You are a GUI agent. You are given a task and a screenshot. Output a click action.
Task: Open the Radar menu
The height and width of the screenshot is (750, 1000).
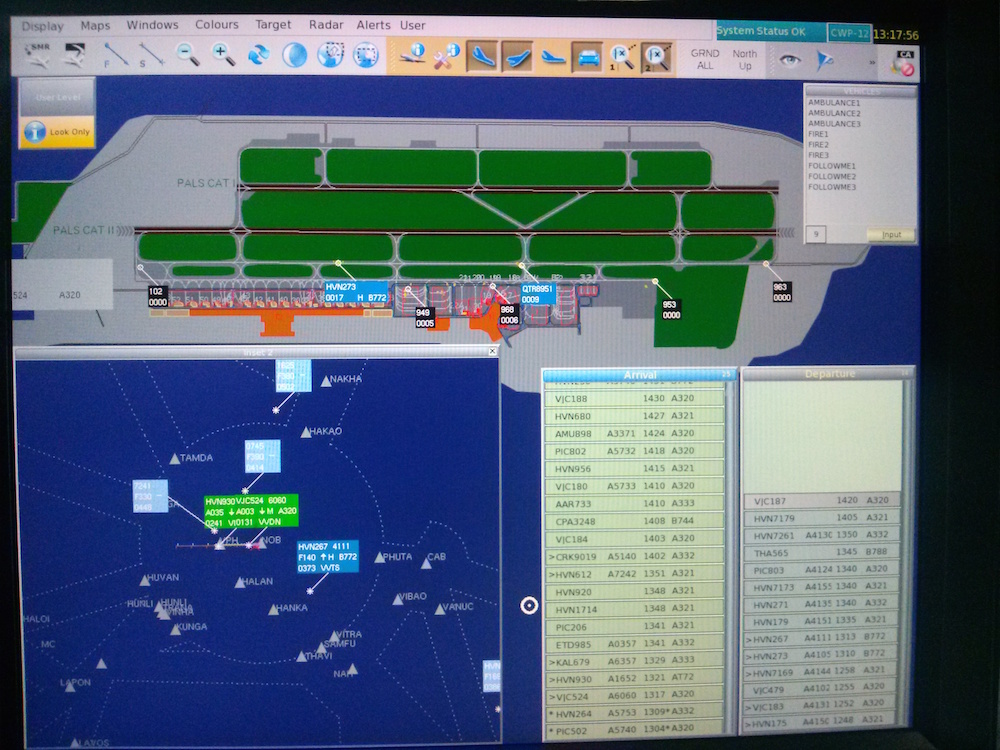tap(326, 25)
